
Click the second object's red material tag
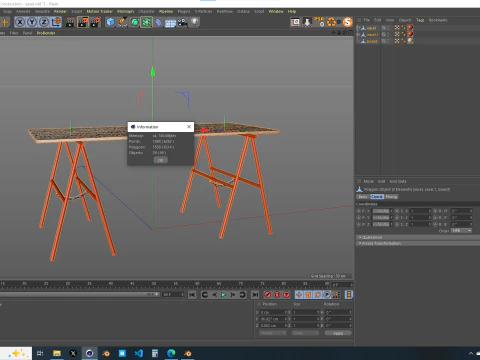410,34
